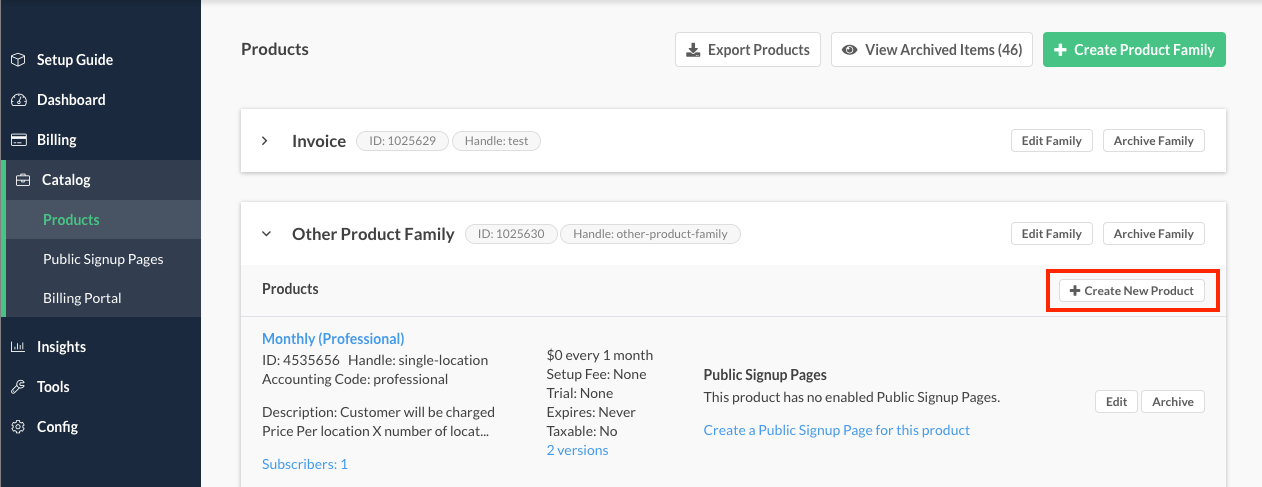Click the Billing credit card icon
The height and width of the screenshot is (487, 1262).
click(18, 140)
